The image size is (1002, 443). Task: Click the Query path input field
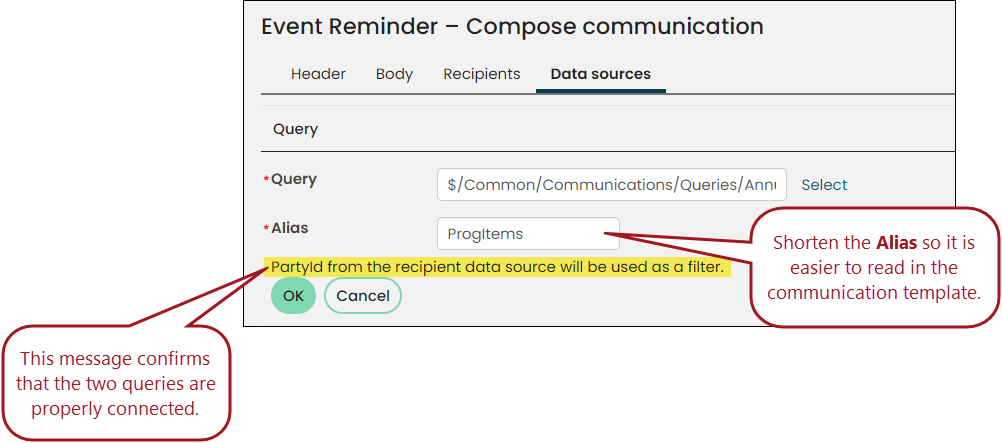pos(612,185)
